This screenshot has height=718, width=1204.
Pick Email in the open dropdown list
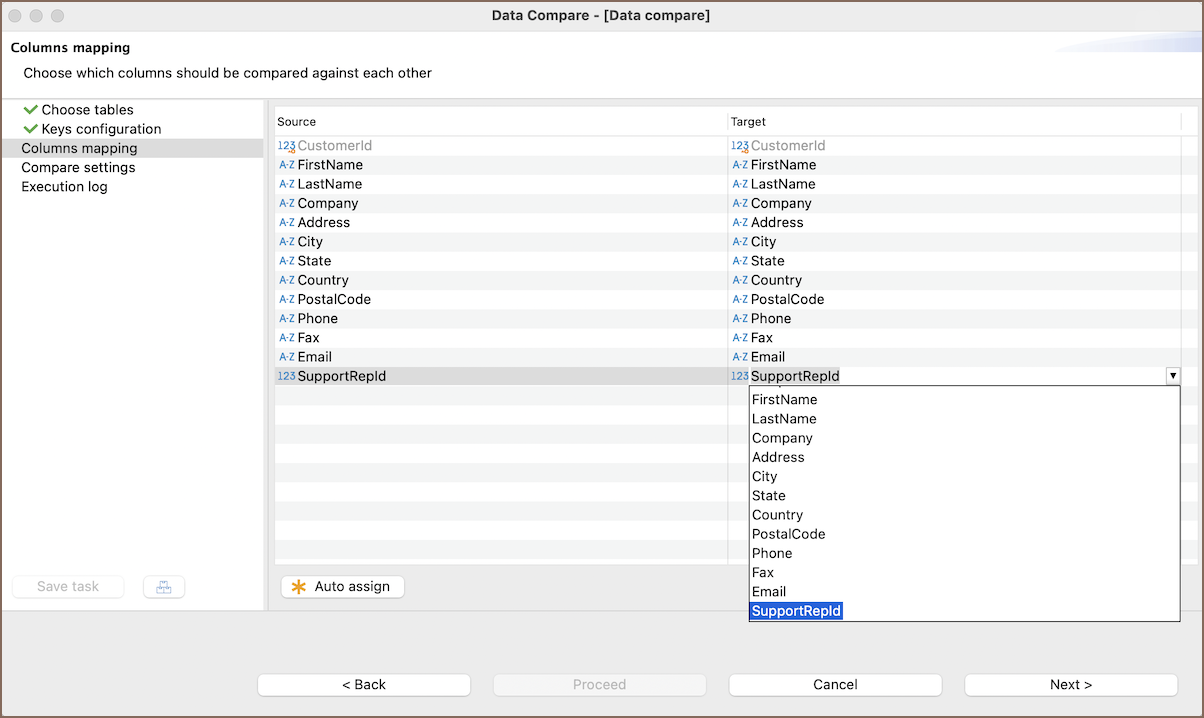click(769, 592)
